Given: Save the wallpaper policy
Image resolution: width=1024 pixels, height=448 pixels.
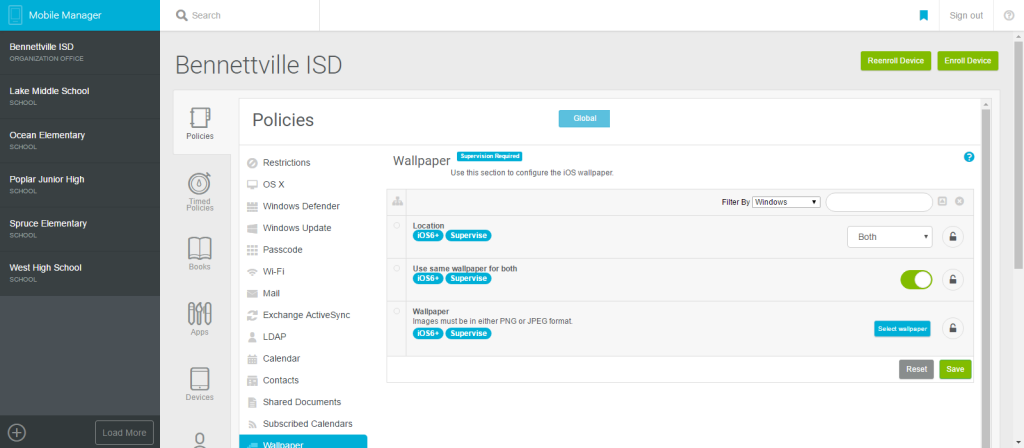Looking at the screenshot, I should point(955,369).
